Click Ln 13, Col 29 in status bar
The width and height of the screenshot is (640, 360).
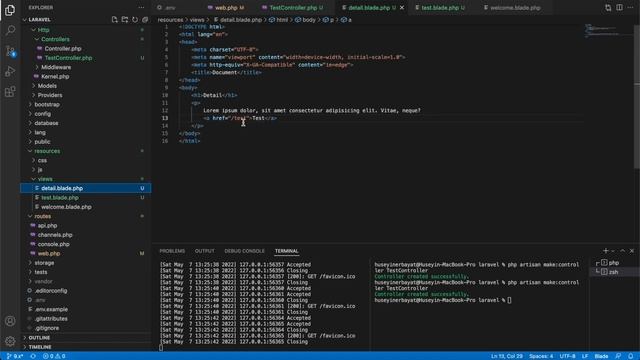pos(507,356)
